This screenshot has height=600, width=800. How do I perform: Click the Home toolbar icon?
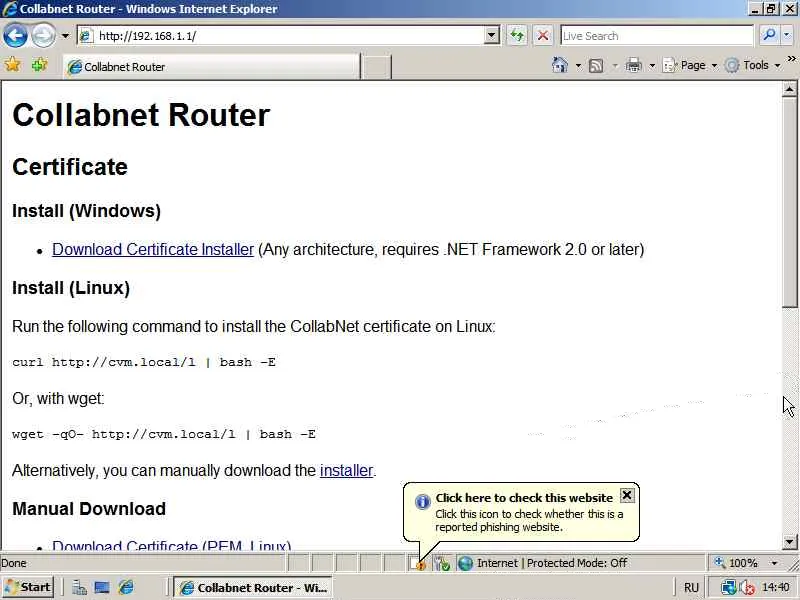click(x=560, y=65)
